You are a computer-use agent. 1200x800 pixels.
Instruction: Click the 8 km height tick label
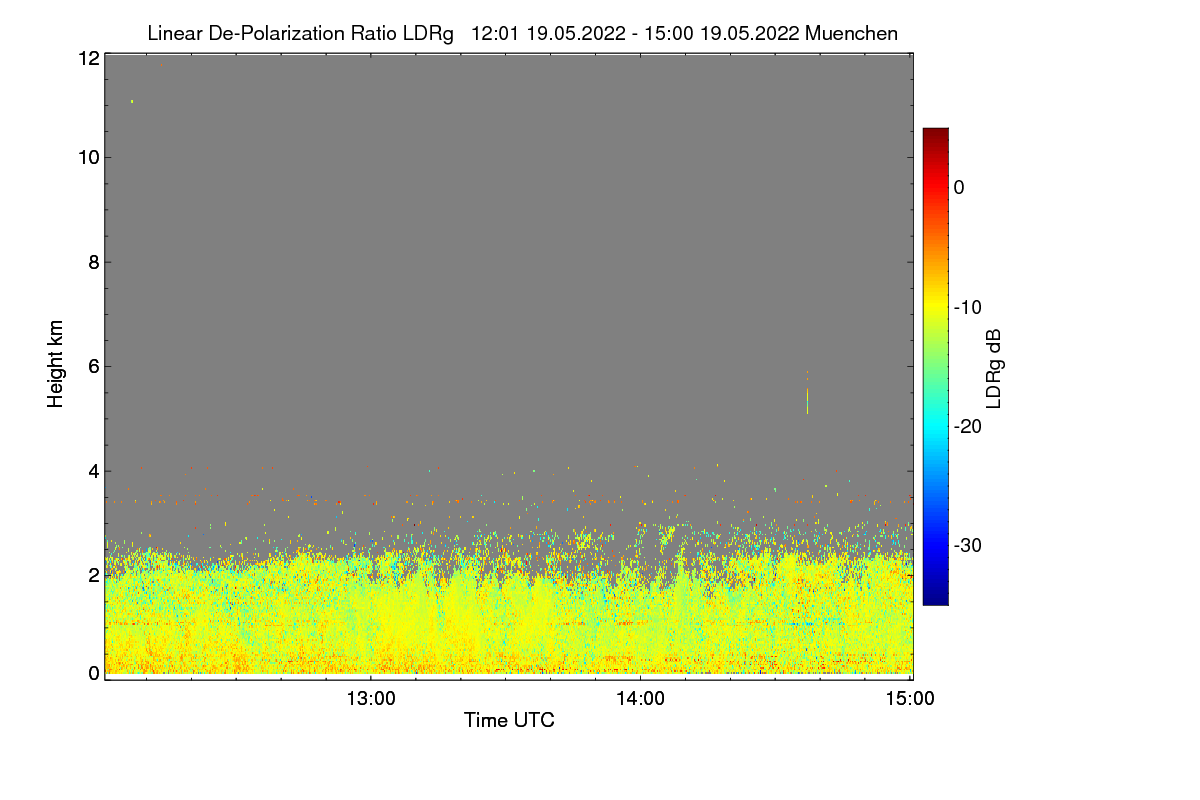(94, 262)
